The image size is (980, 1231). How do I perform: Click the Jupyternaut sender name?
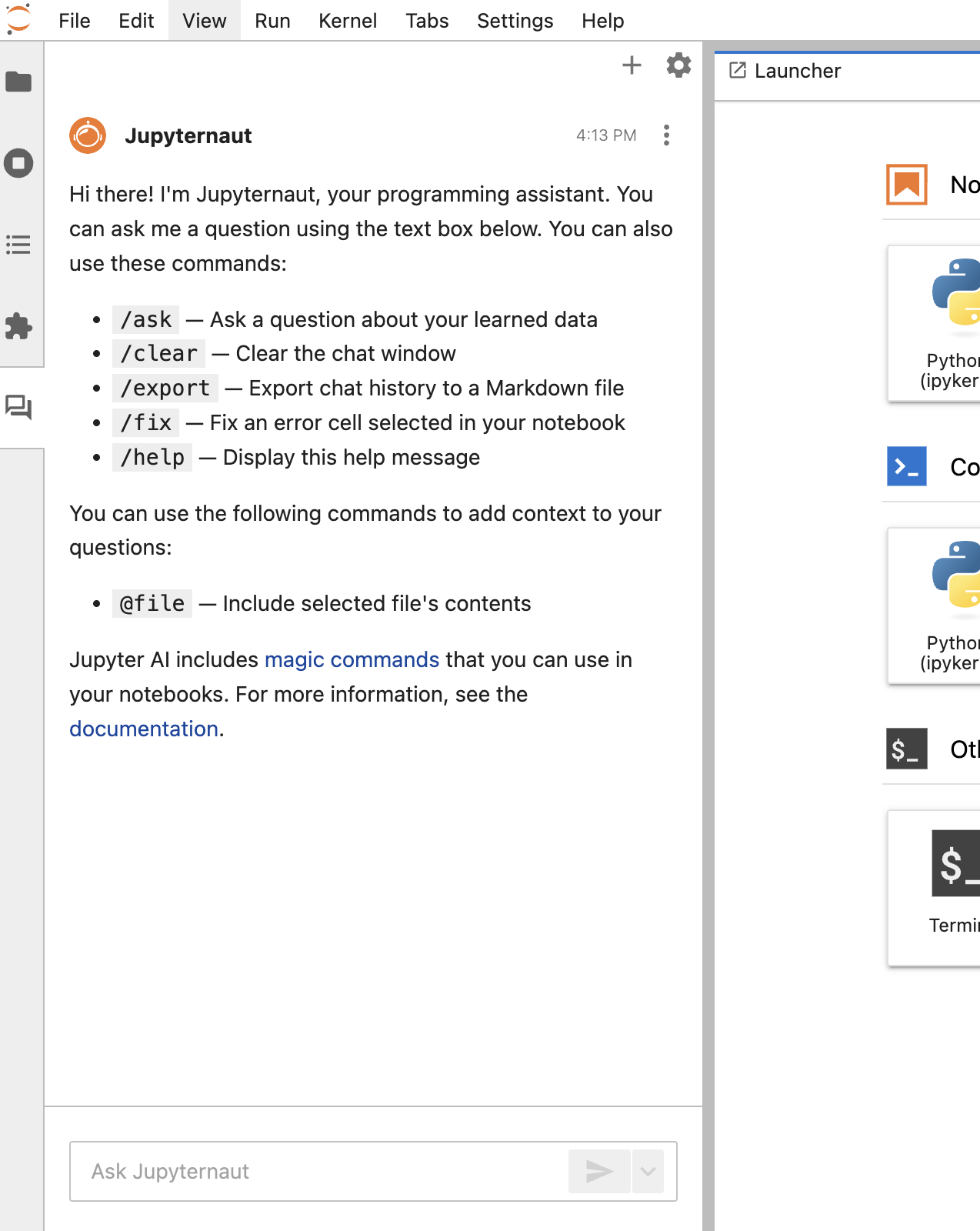coord(188,135)
